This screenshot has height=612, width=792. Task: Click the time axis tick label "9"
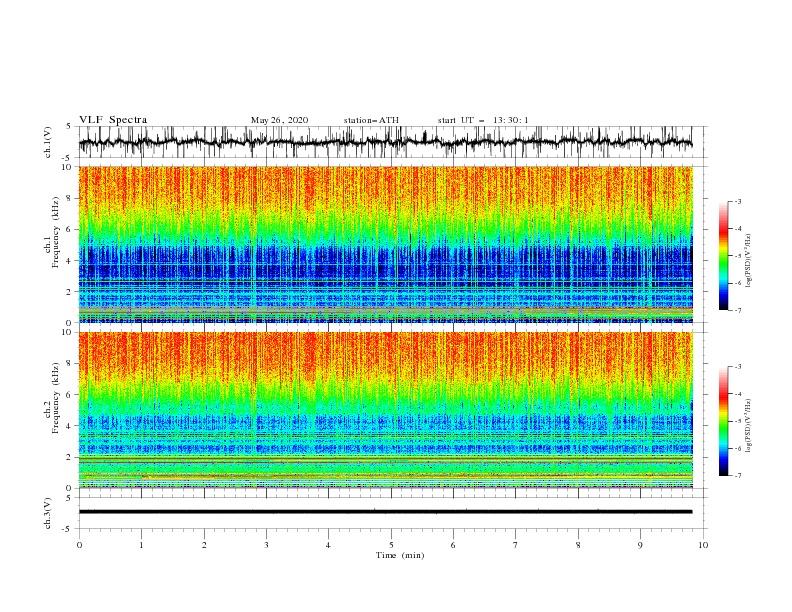[640, 545]
